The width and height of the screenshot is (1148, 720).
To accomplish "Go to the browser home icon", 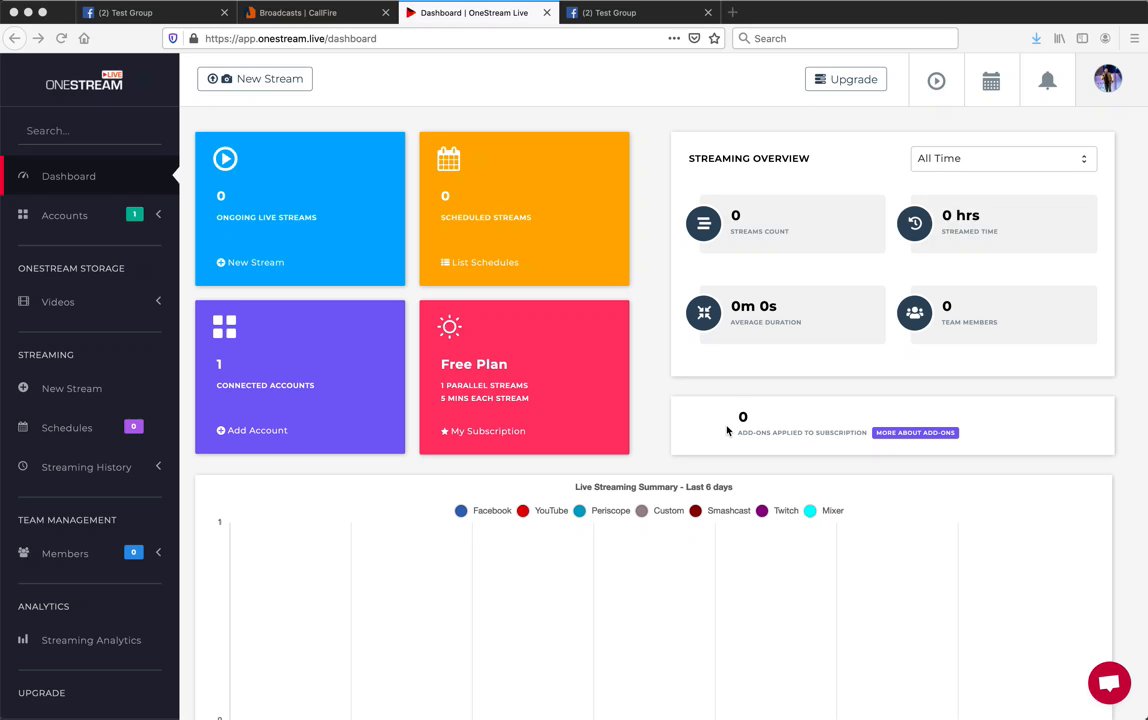I will [84, 38].
